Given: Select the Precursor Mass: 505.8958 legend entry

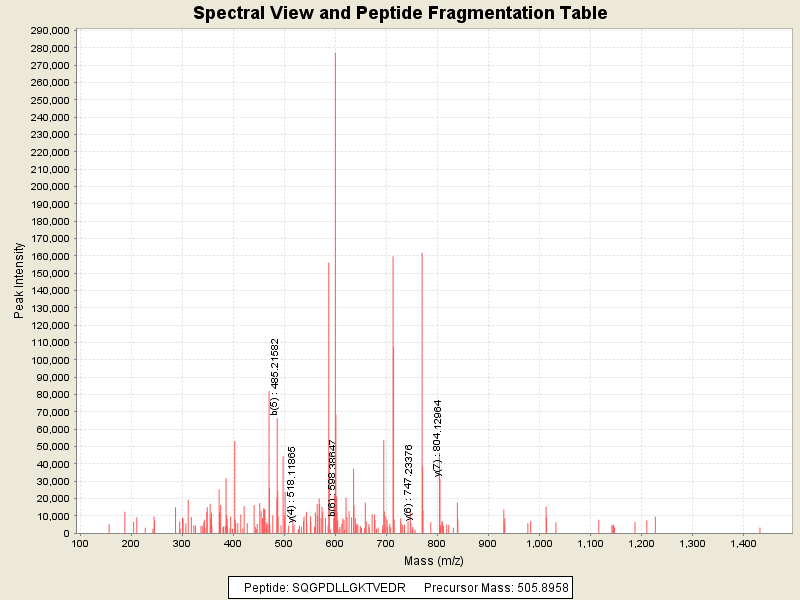Looking at the screenshot, I should point(496,587).
